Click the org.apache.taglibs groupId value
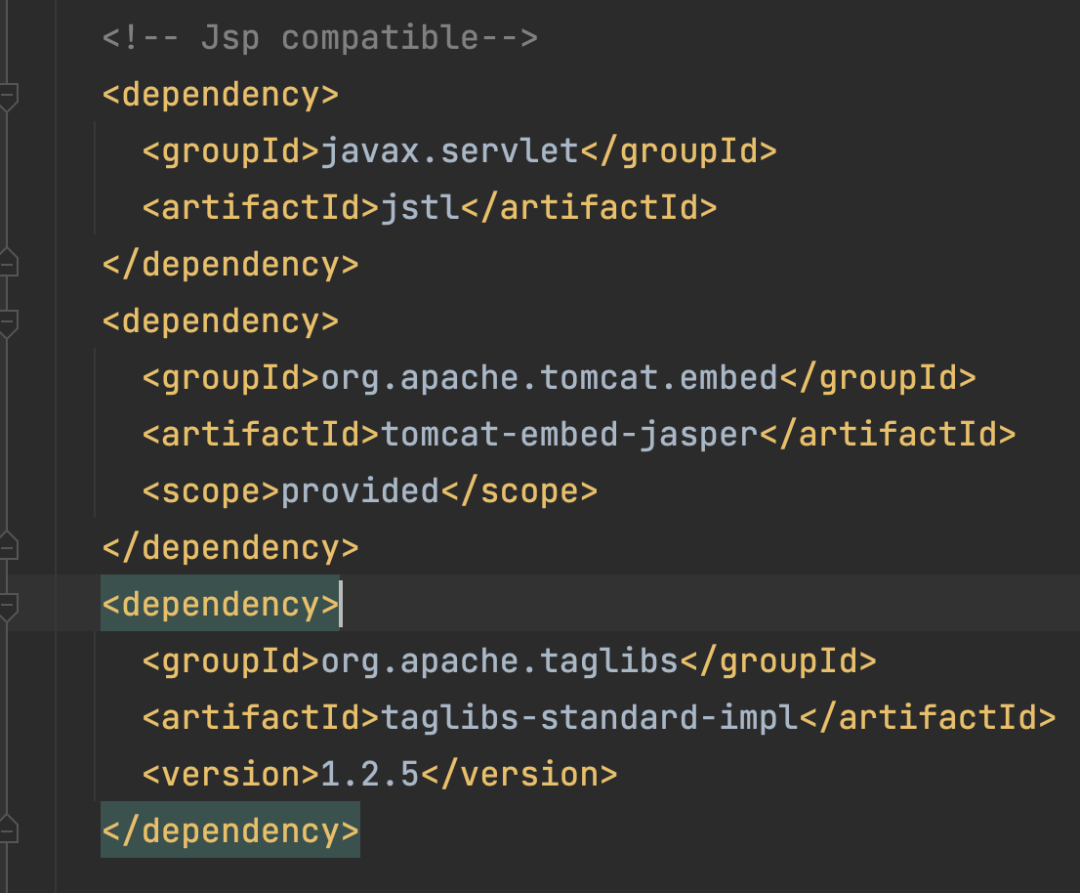1080x893 pixels. pyautogui.click(x=499, y=661)
